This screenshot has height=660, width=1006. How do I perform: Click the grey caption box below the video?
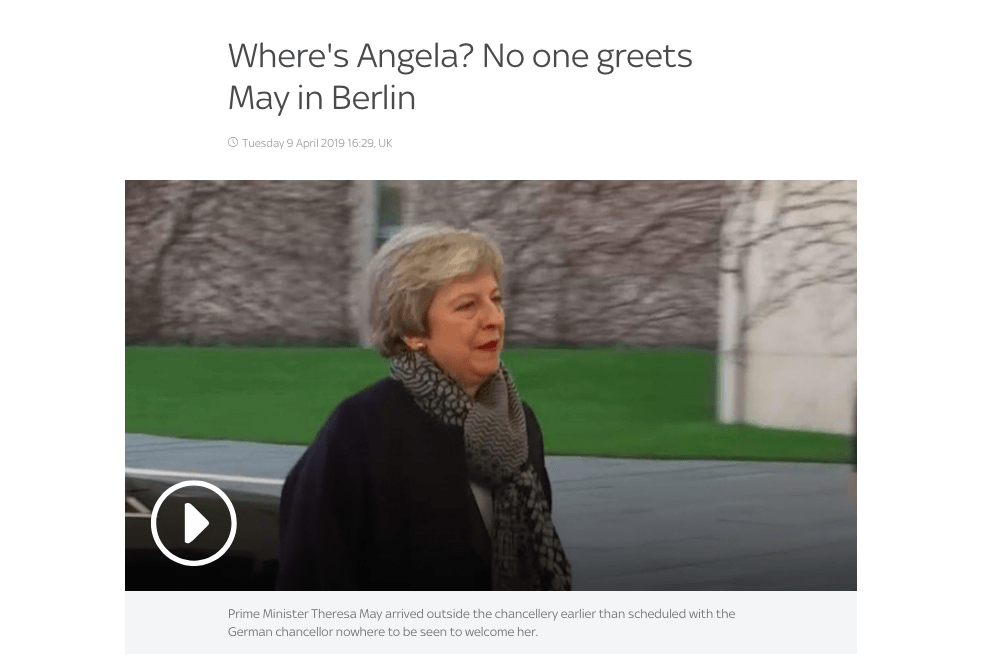(x=491, y=623)
